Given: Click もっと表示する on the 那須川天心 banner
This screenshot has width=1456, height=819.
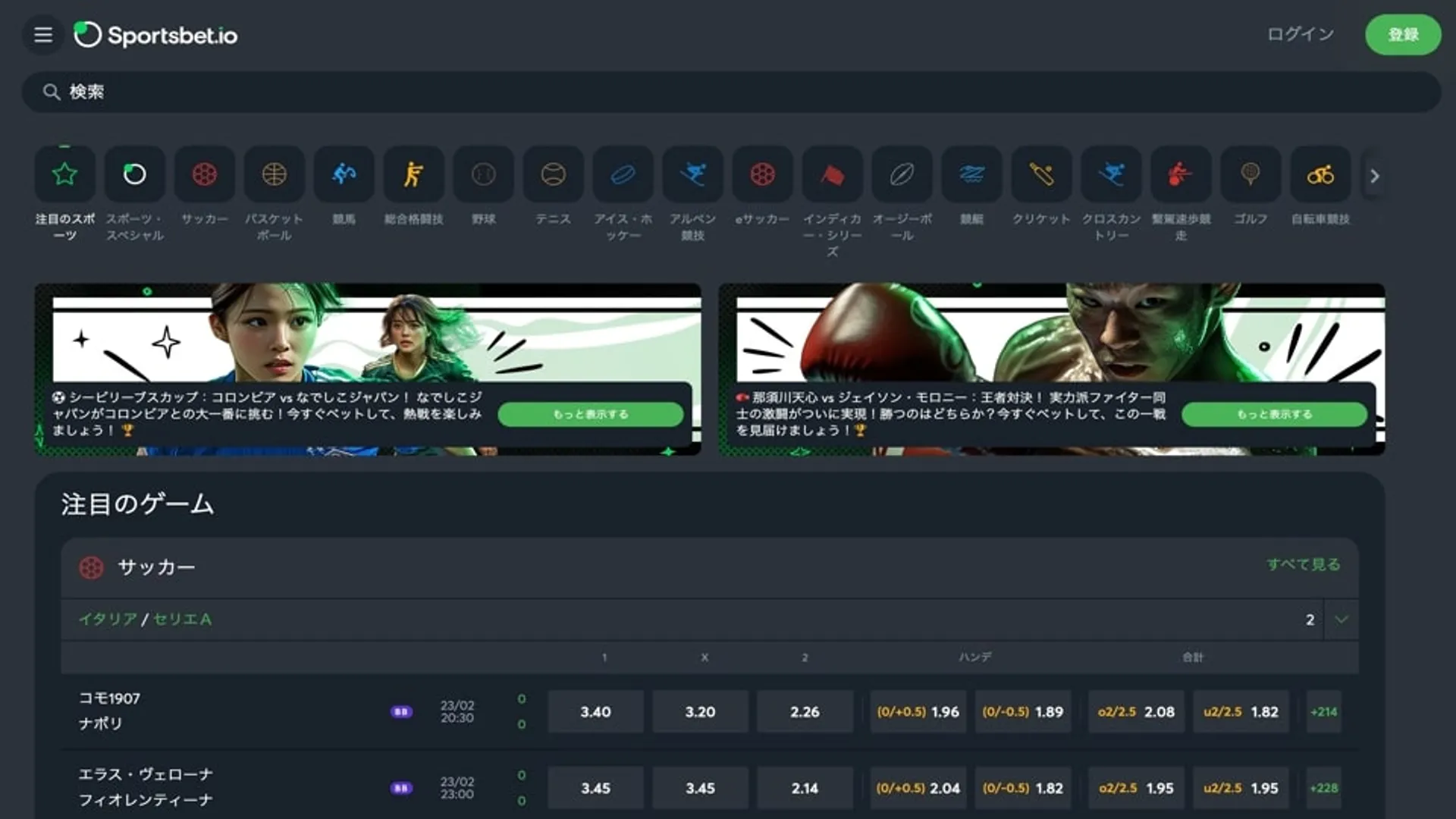Looking at the screenshot, I should click(x=1275, y=414).
